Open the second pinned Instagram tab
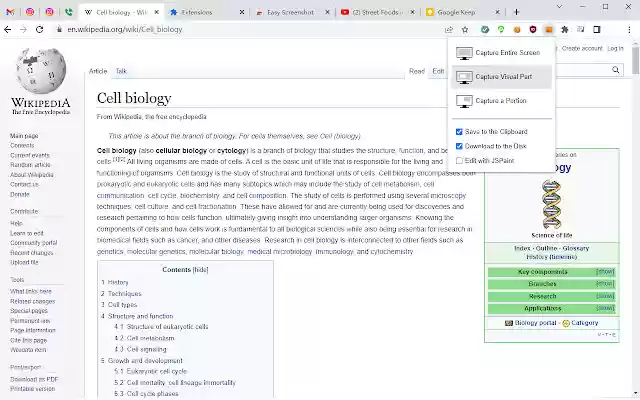This screenshot has height=400, width=640. click(49, 12)
